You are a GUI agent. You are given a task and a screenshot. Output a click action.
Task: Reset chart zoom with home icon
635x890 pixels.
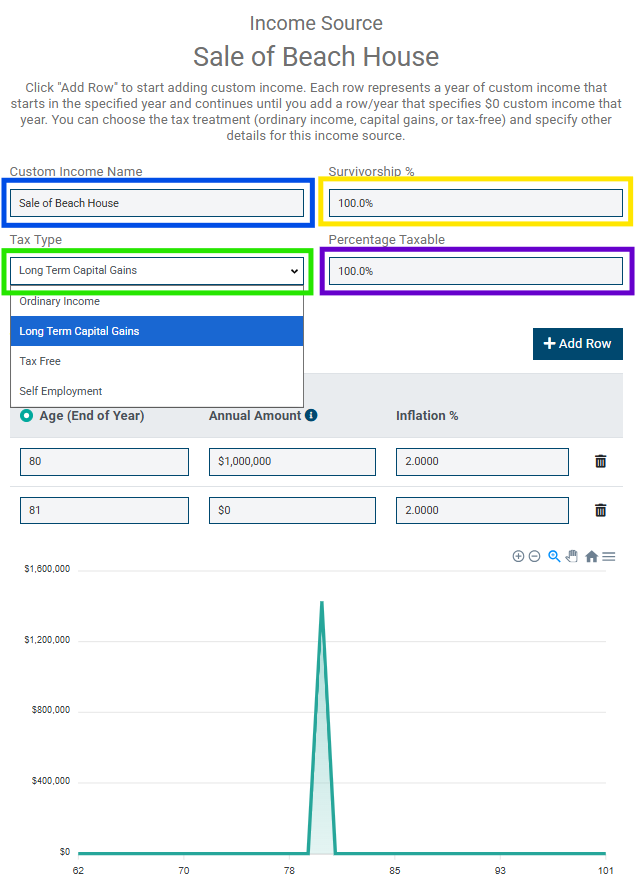591,556
